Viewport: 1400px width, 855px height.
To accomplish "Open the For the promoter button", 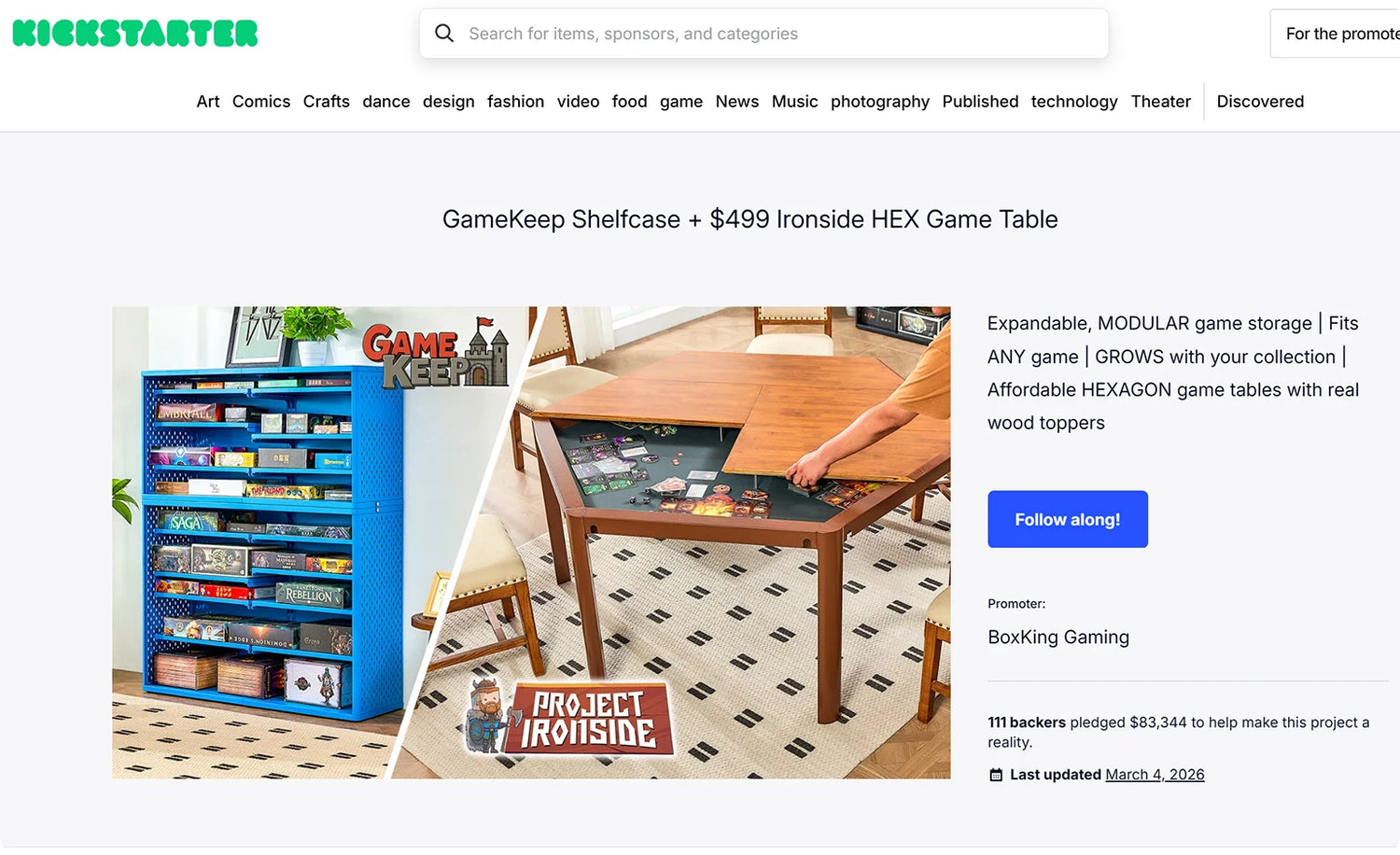I will click(x=1336, y=34).
